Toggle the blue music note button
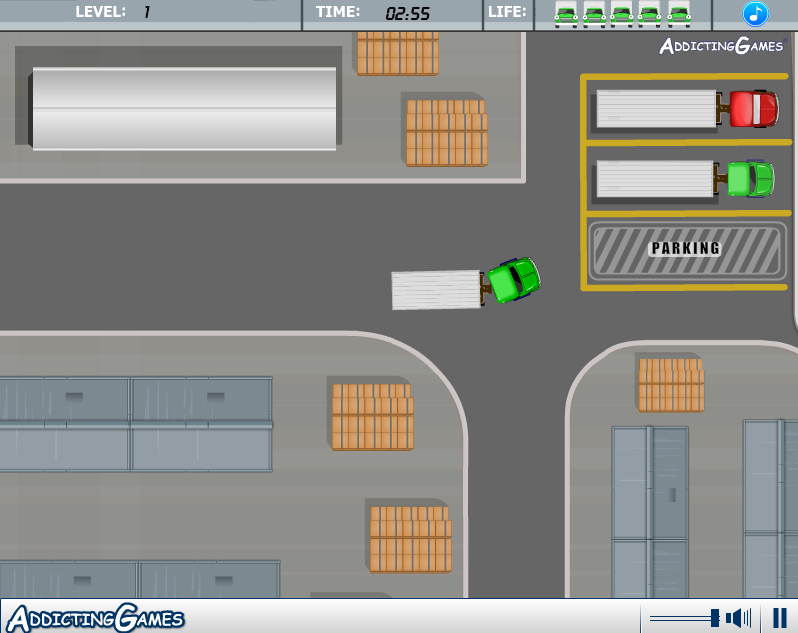Viewport: 798px width, 633px height. (755, 14)
